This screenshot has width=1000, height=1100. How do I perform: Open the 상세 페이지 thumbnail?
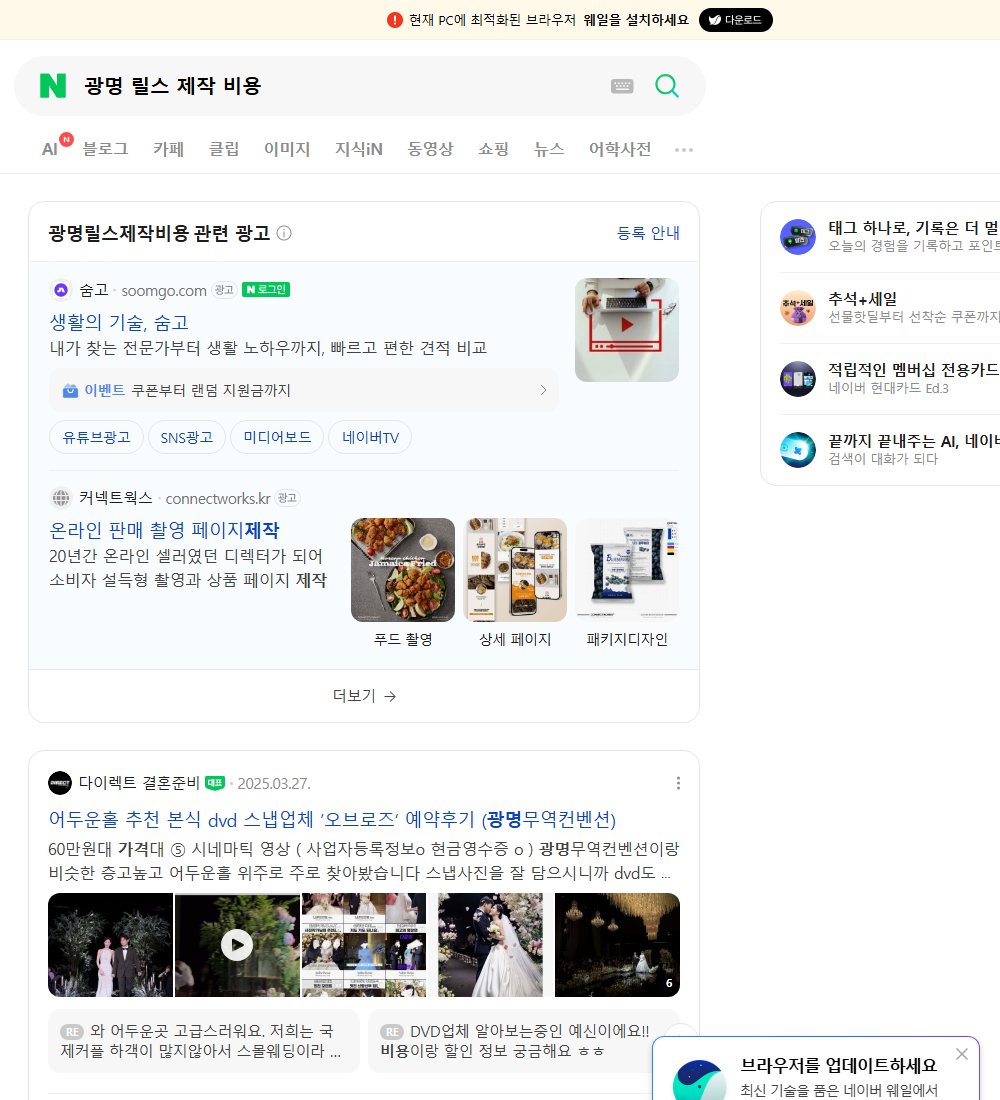click(x=515, y=570)
